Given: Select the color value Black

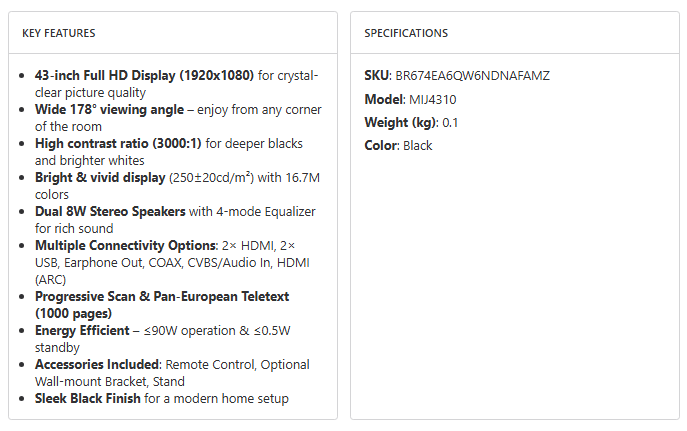Looking at the screenshot, I should [419, 145].
